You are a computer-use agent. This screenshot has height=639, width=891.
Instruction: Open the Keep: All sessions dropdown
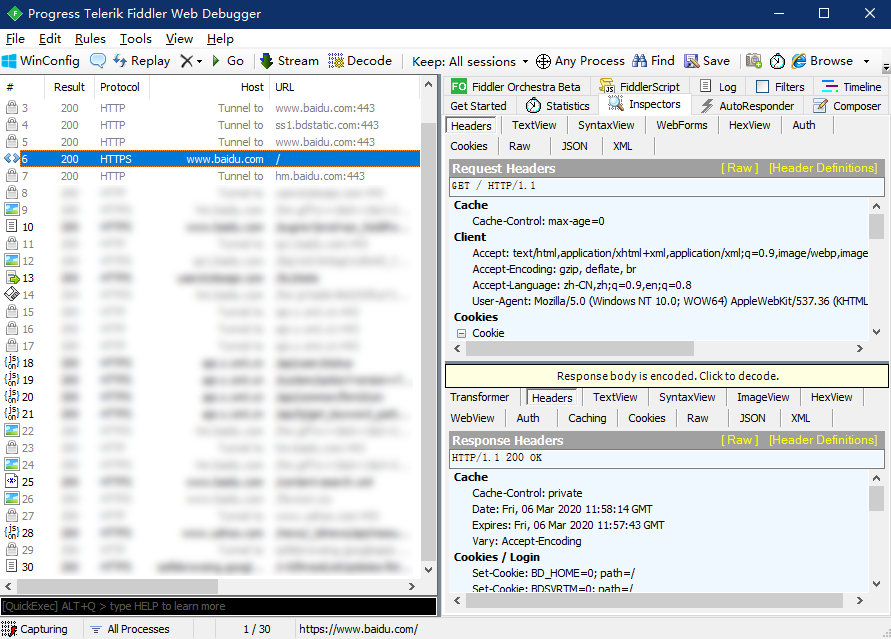(470, 61)
